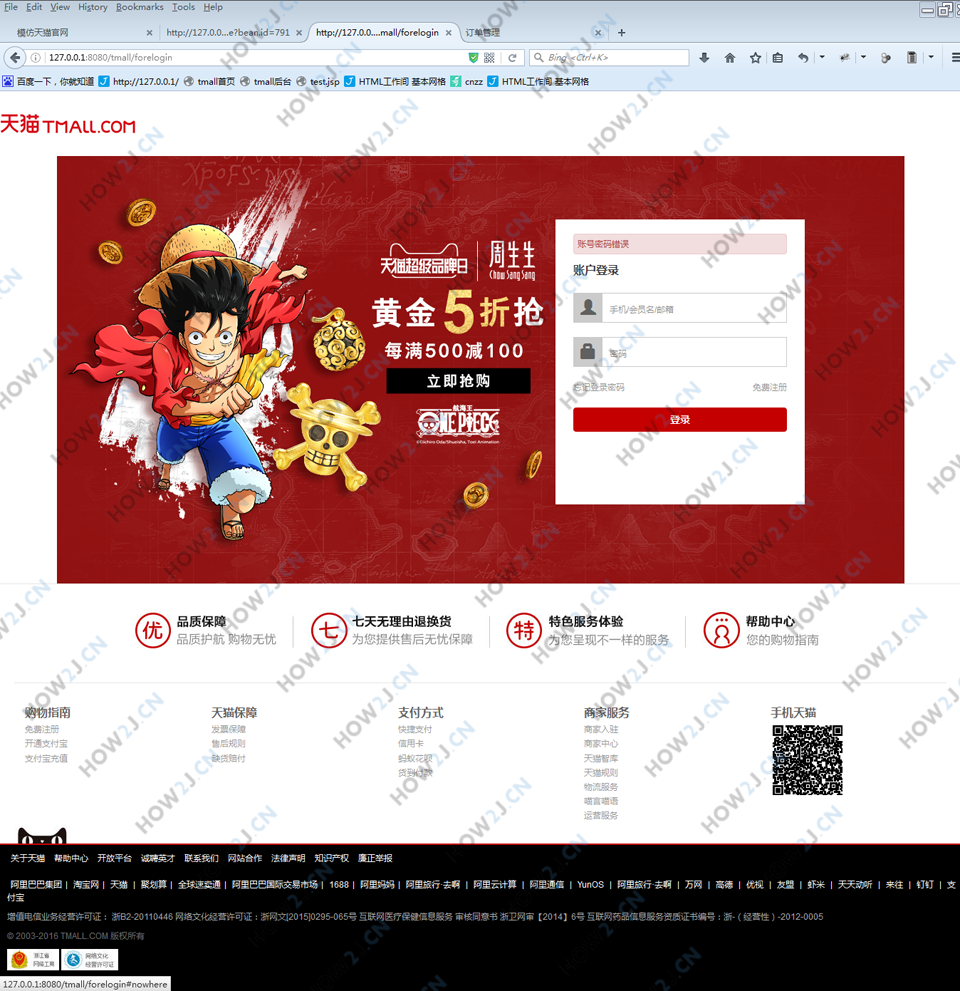The image size is (960, 991).
Task: Click the 免费注册 link in login form
Action: (x=769, y=387)
